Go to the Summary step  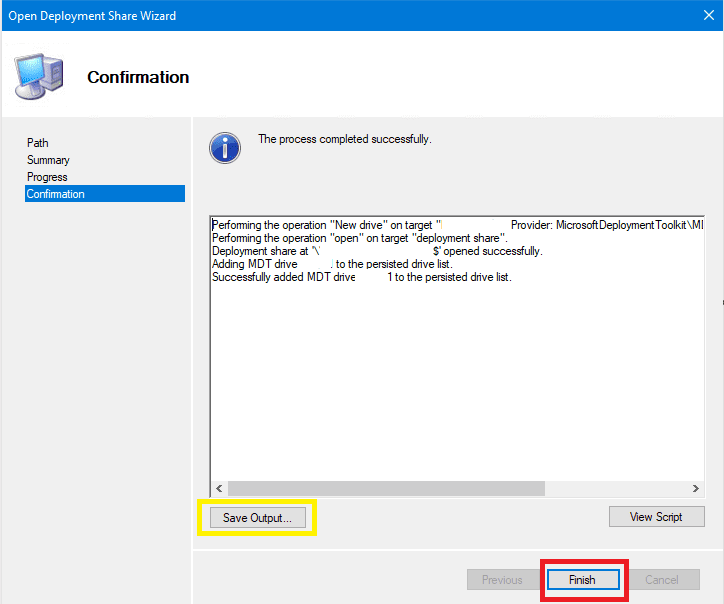tap(48, 160)
